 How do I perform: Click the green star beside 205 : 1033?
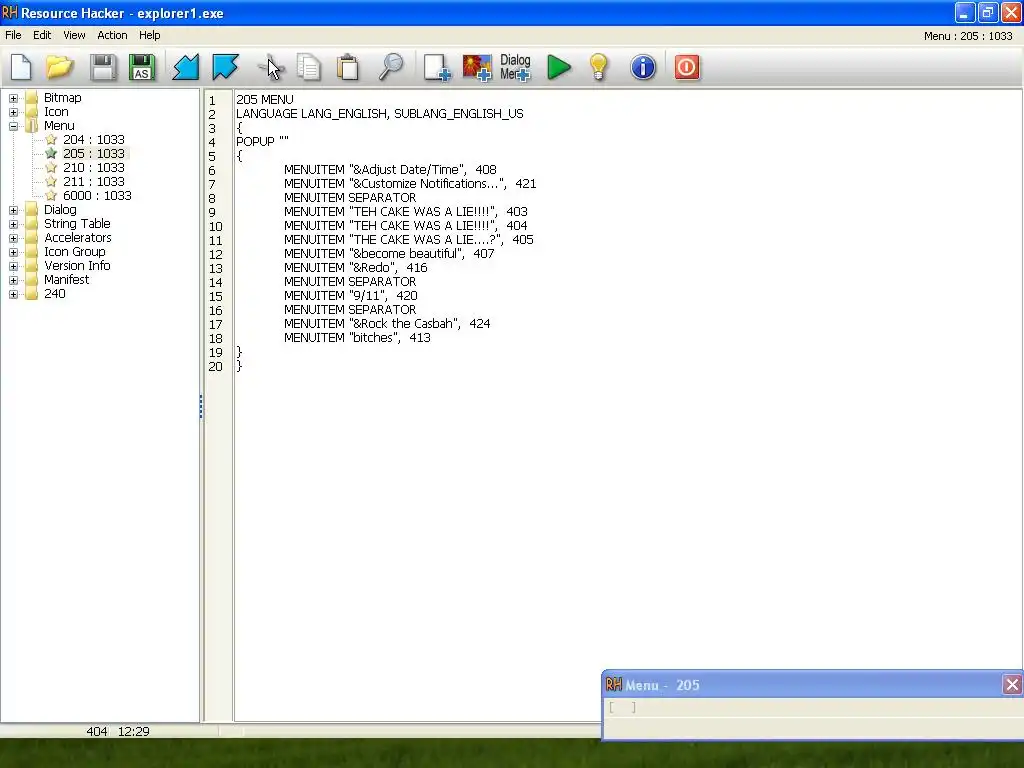(x=51, y=153)
